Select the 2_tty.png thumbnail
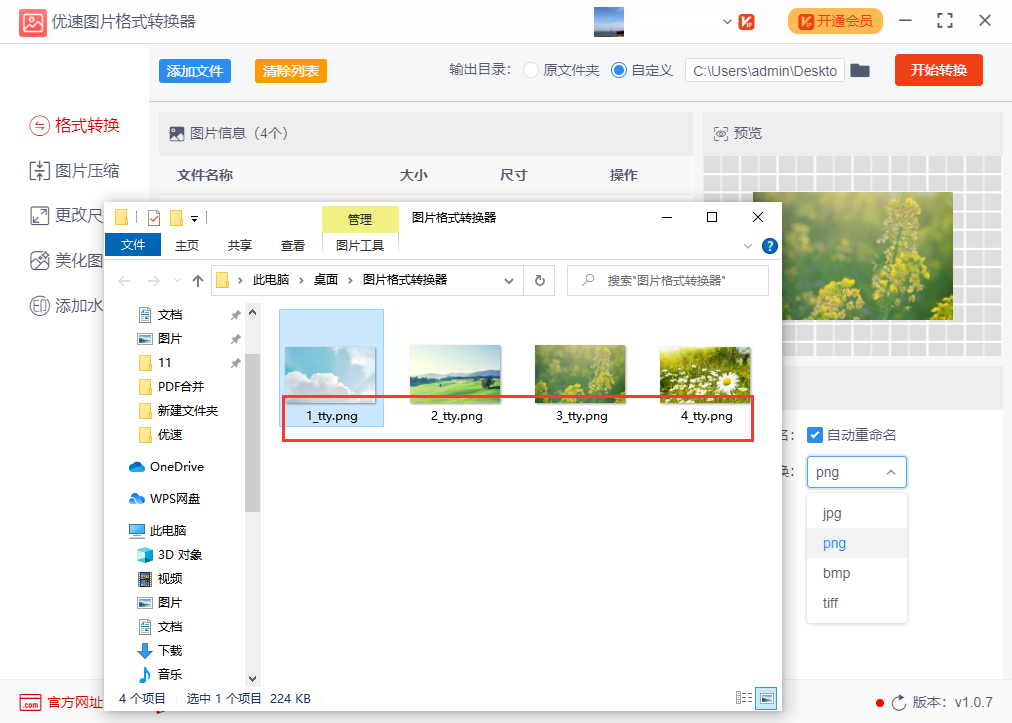1012x723 pixels. click(455, 376)
